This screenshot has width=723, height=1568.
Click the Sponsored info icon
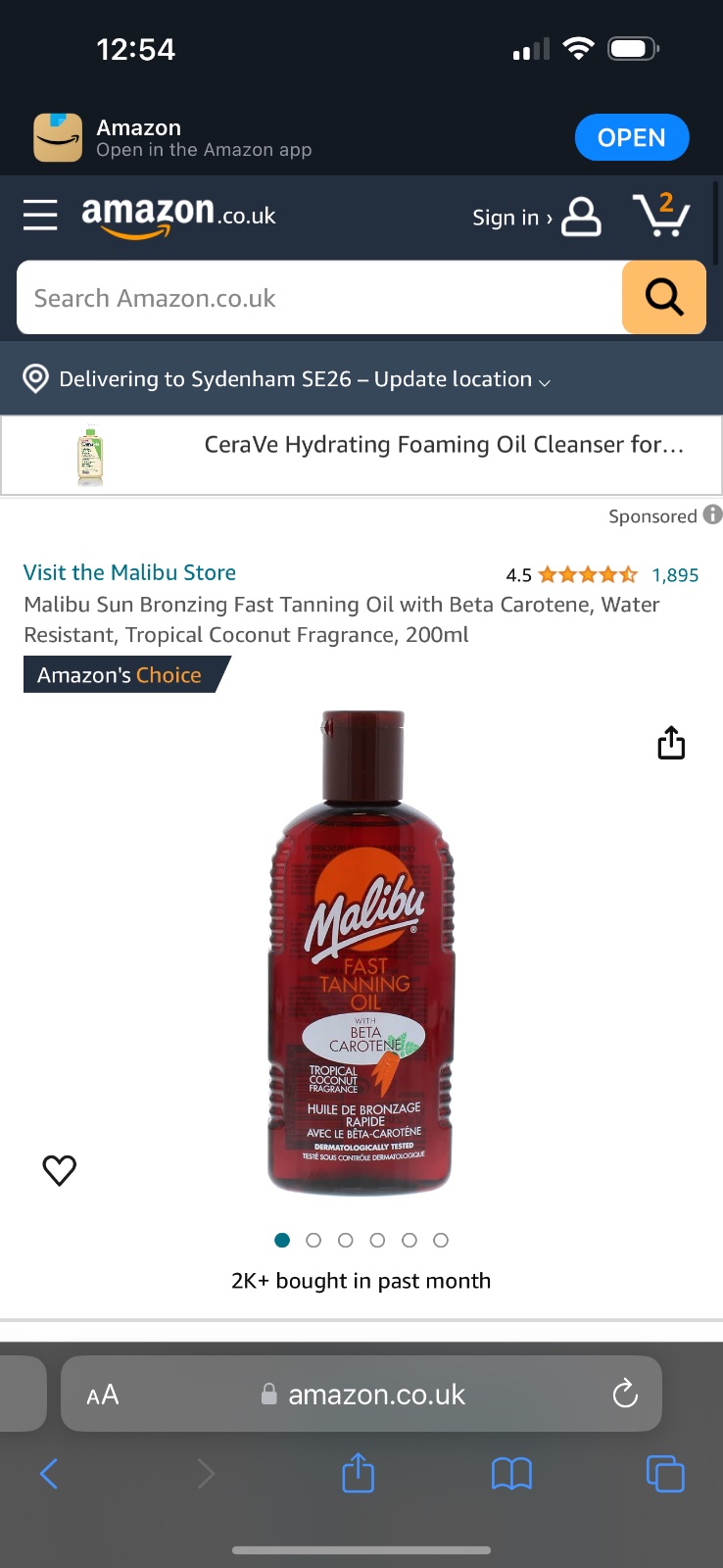713,514
